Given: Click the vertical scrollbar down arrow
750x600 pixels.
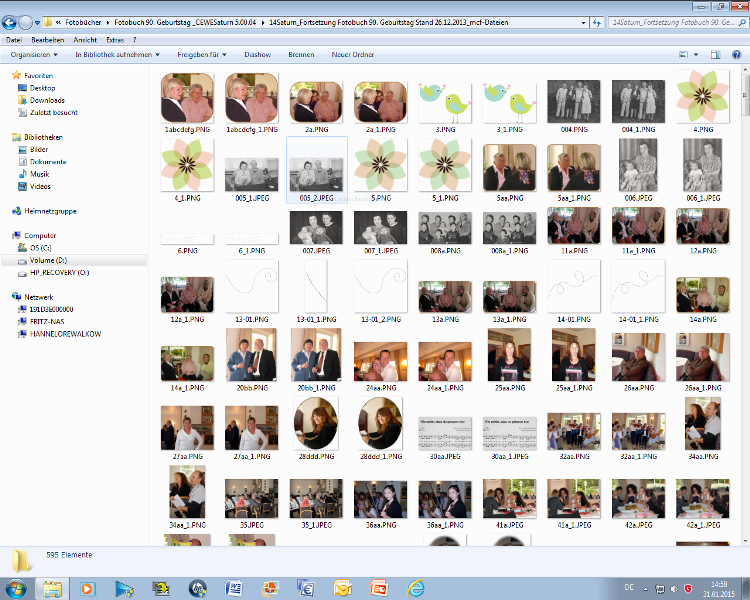Looking at the screenshot, I should pyautogui.click(x=746, y=542).
